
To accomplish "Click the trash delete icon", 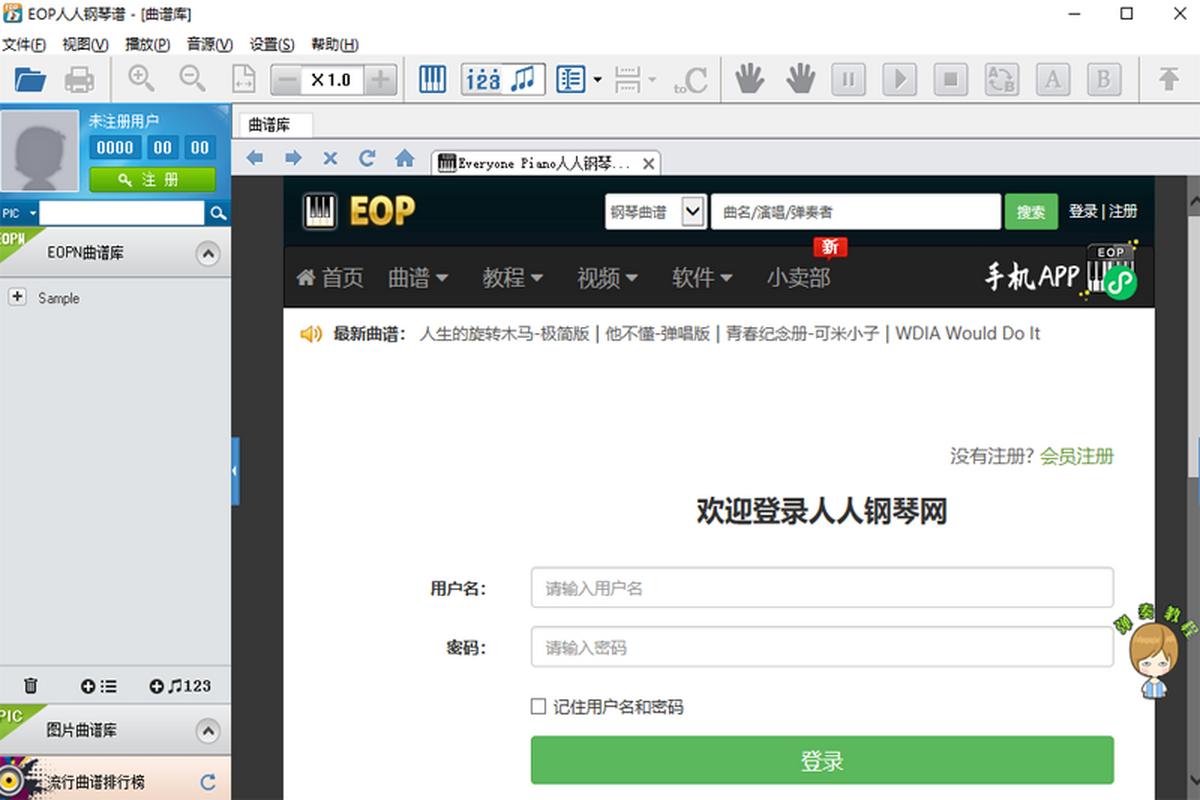I will point(31,686).
